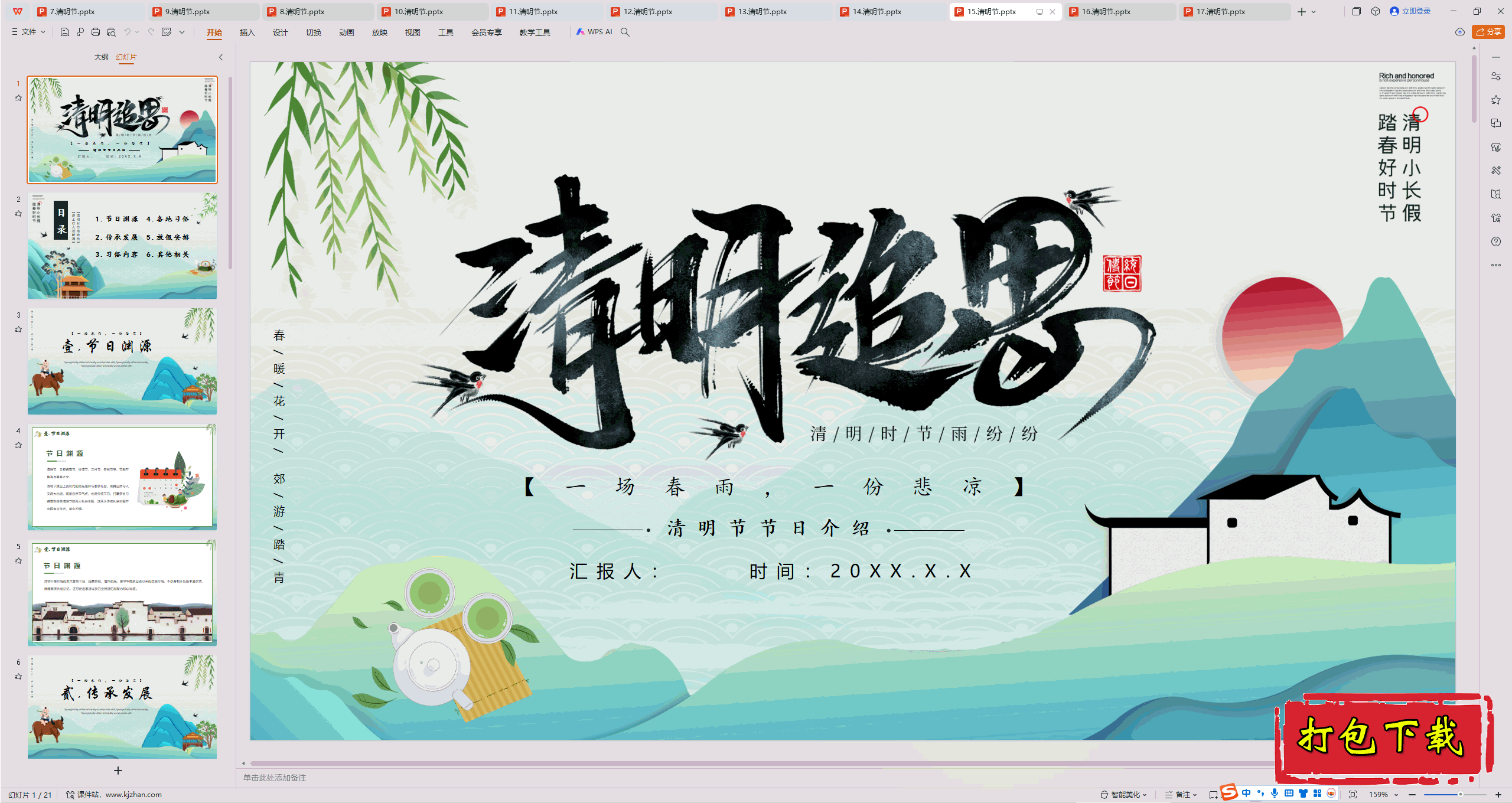Open the 3D cube icon in title bar

tap(1376, 11)
